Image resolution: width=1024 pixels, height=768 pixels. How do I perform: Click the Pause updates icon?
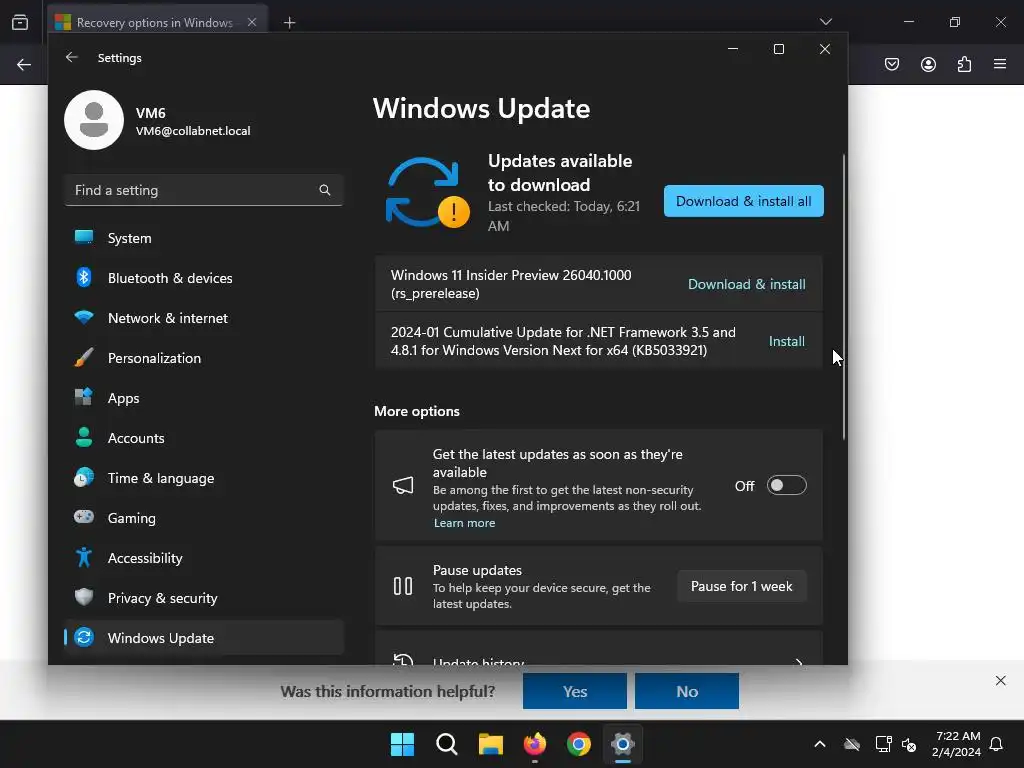[x=403, y=586]
